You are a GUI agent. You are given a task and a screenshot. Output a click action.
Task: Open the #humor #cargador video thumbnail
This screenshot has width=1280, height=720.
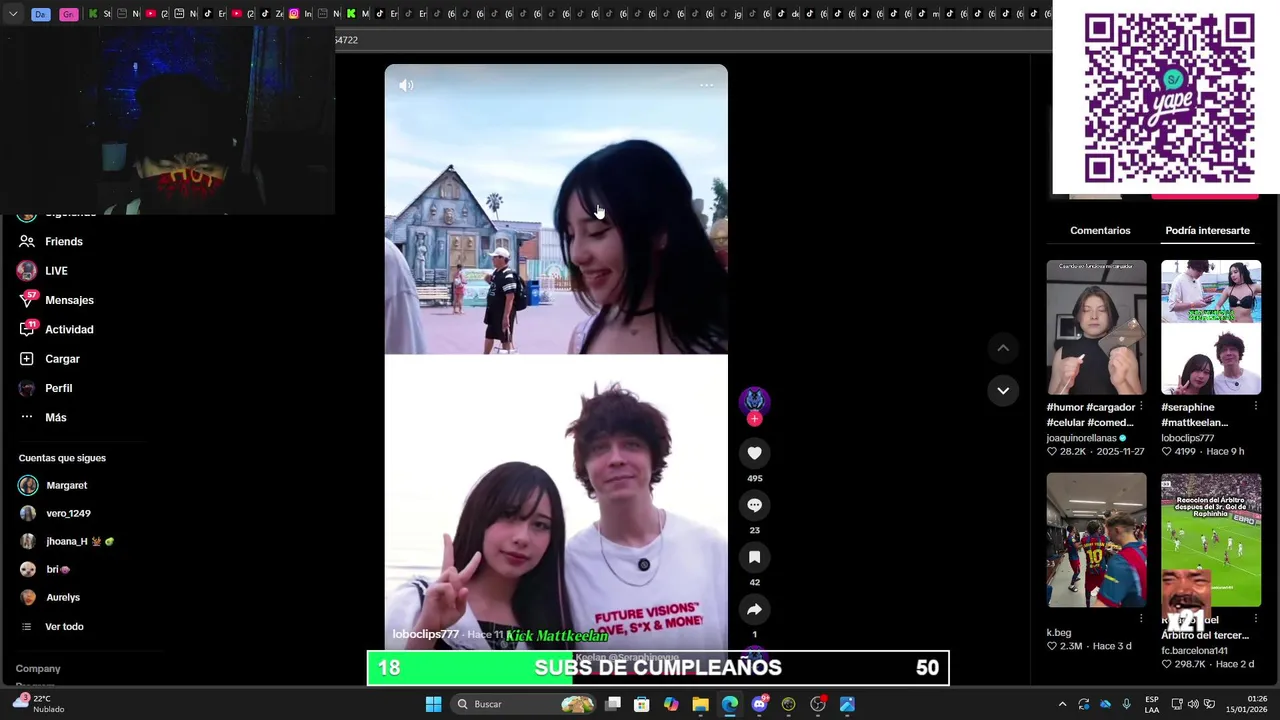[x=1096, y=327]
